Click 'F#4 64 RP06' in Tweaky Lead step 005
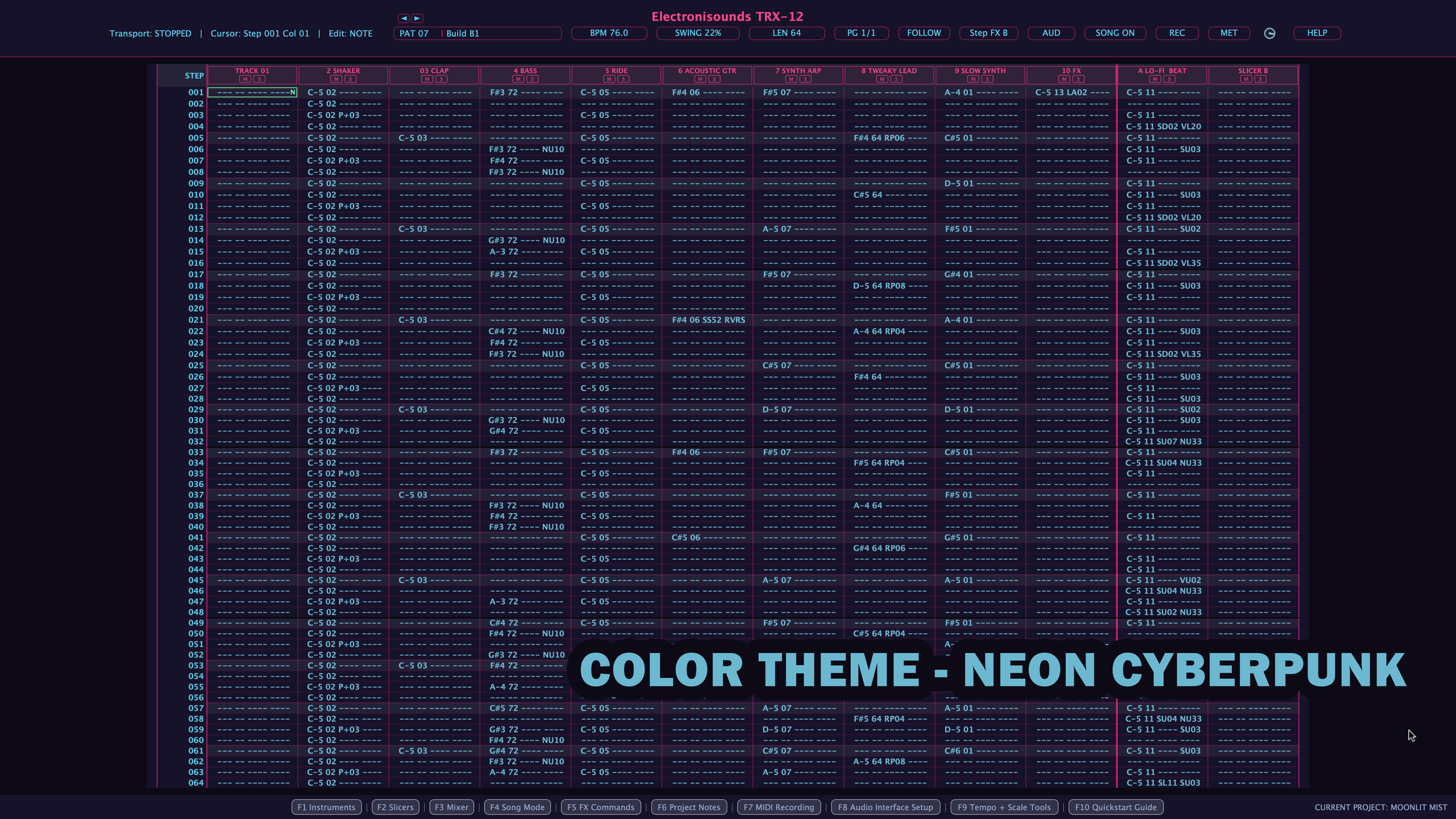 point(879,138)
